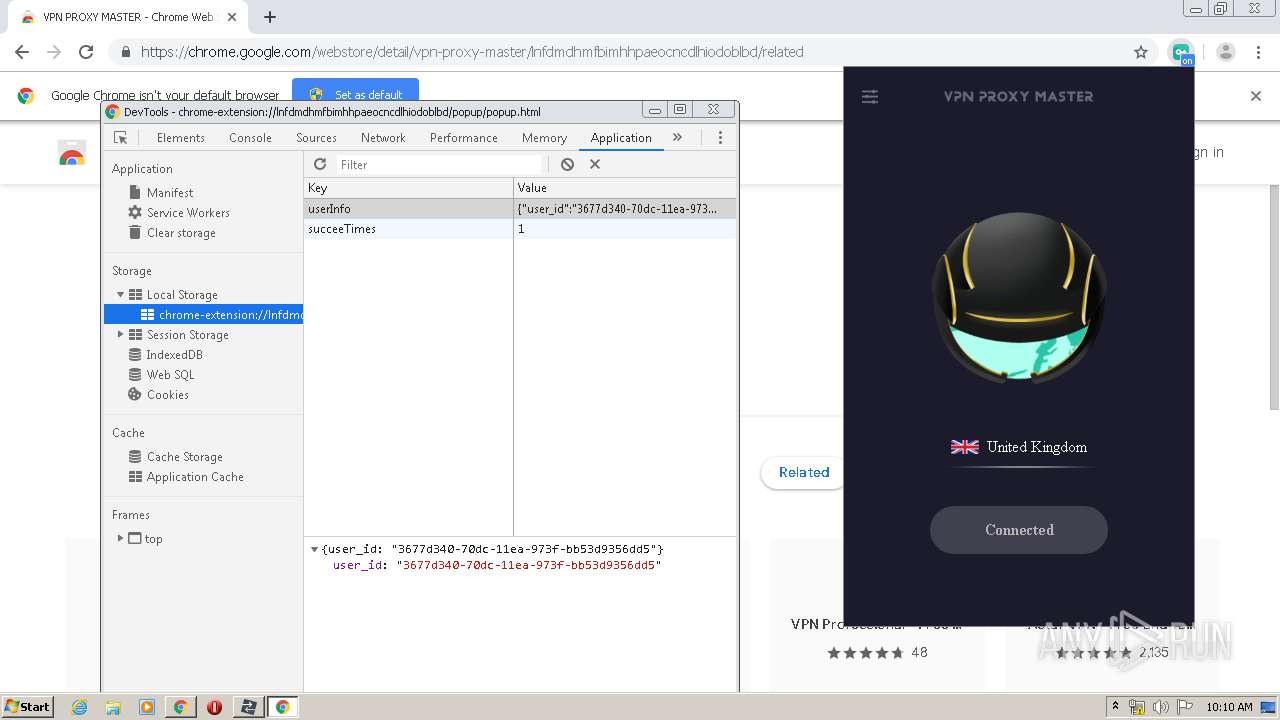
Task: Switch to the Performance tab
Action: [x=464, y=138]
